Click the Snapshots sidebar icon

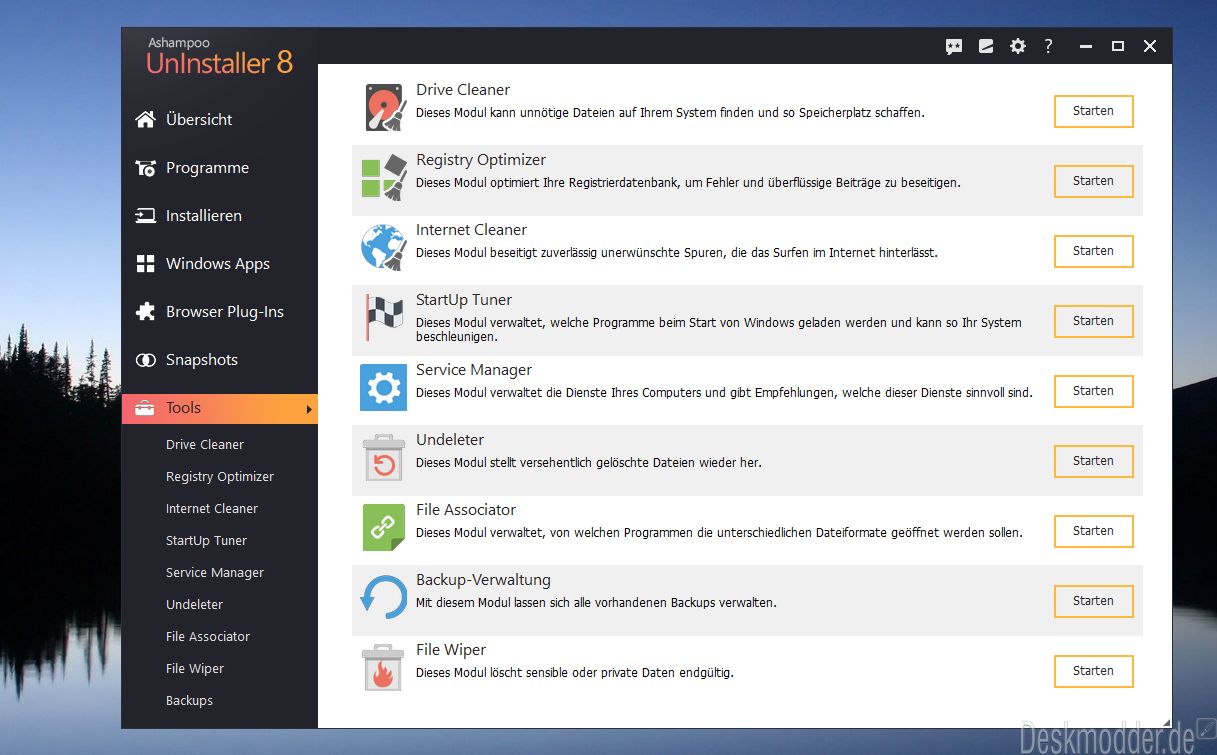tap(146, 360)
